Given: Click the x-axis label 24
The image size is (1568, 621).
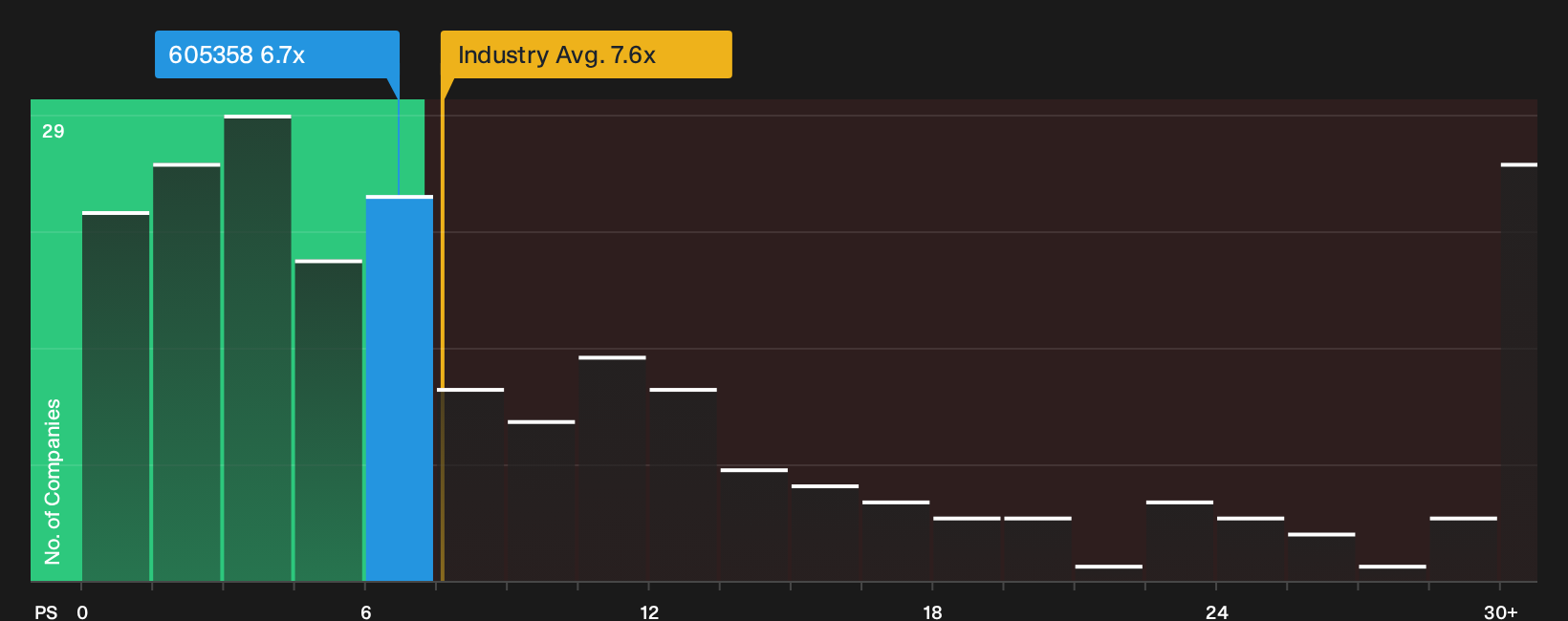Looking at the screenshot, I should click(1216, 611).
